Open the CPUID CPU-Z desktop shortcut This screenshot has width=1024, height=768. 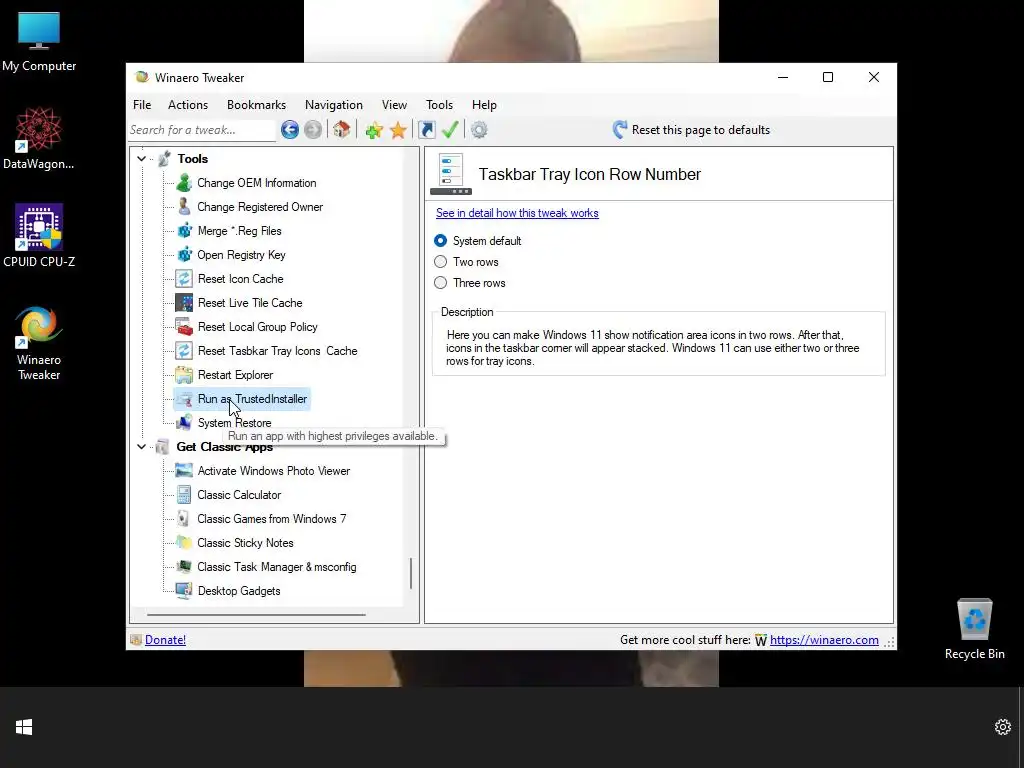click(x=39, y=236)
